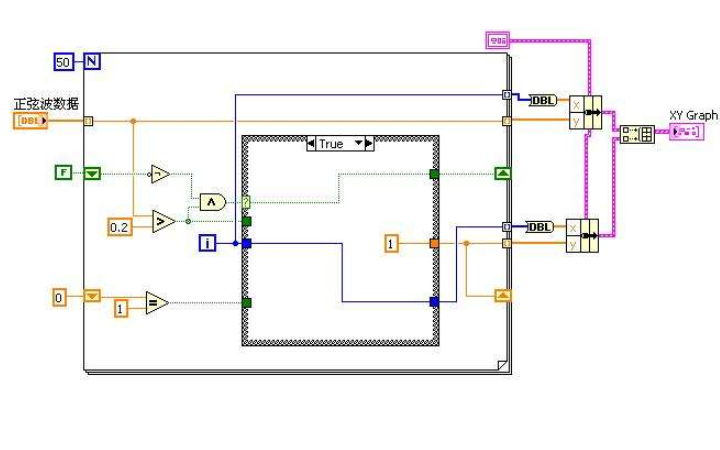Select the XY Graph indicator terminal
Viewport: 720px width, 450px height.
tap(693, 132)
